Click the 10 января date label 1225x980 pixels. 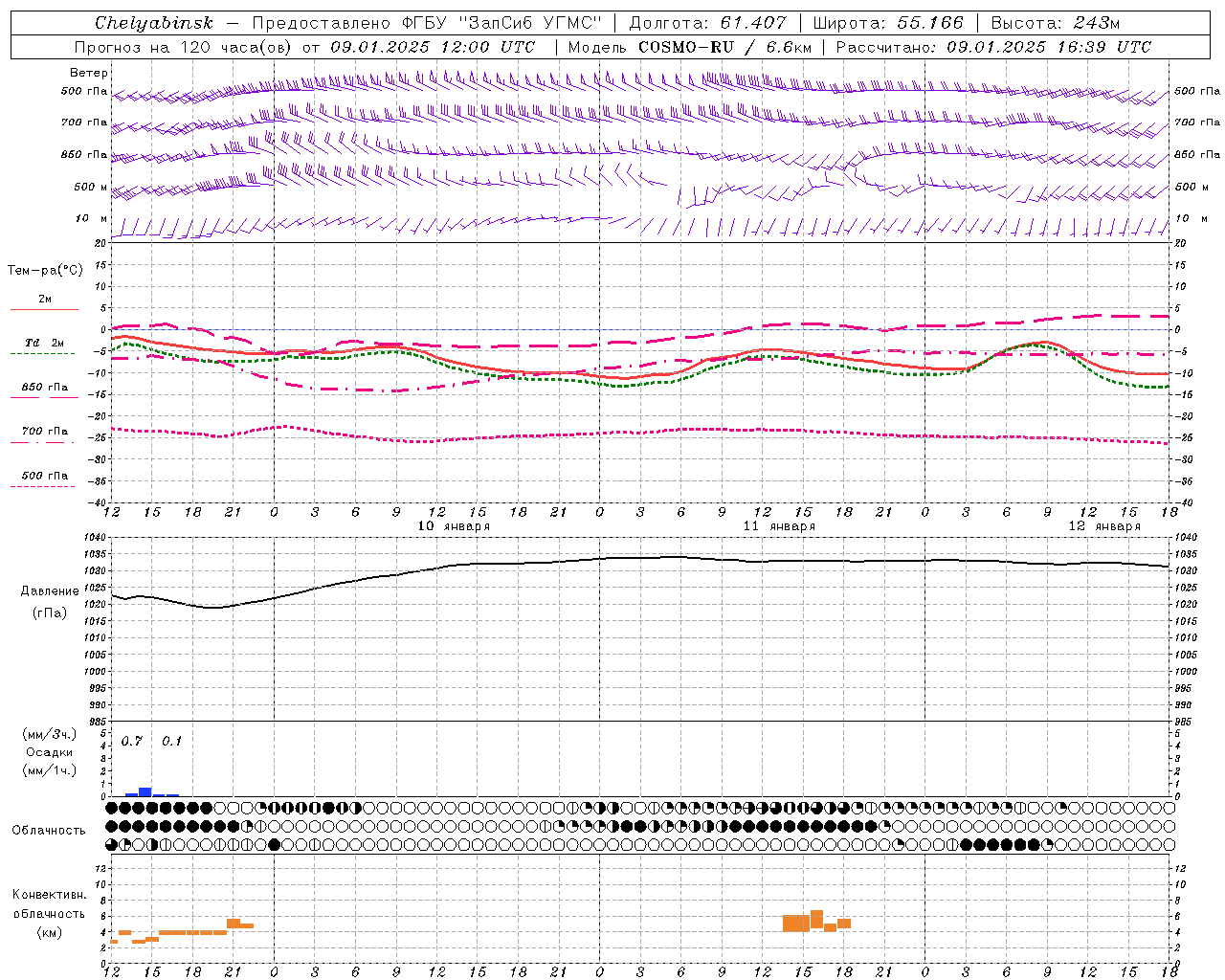[x=454, y=526]
